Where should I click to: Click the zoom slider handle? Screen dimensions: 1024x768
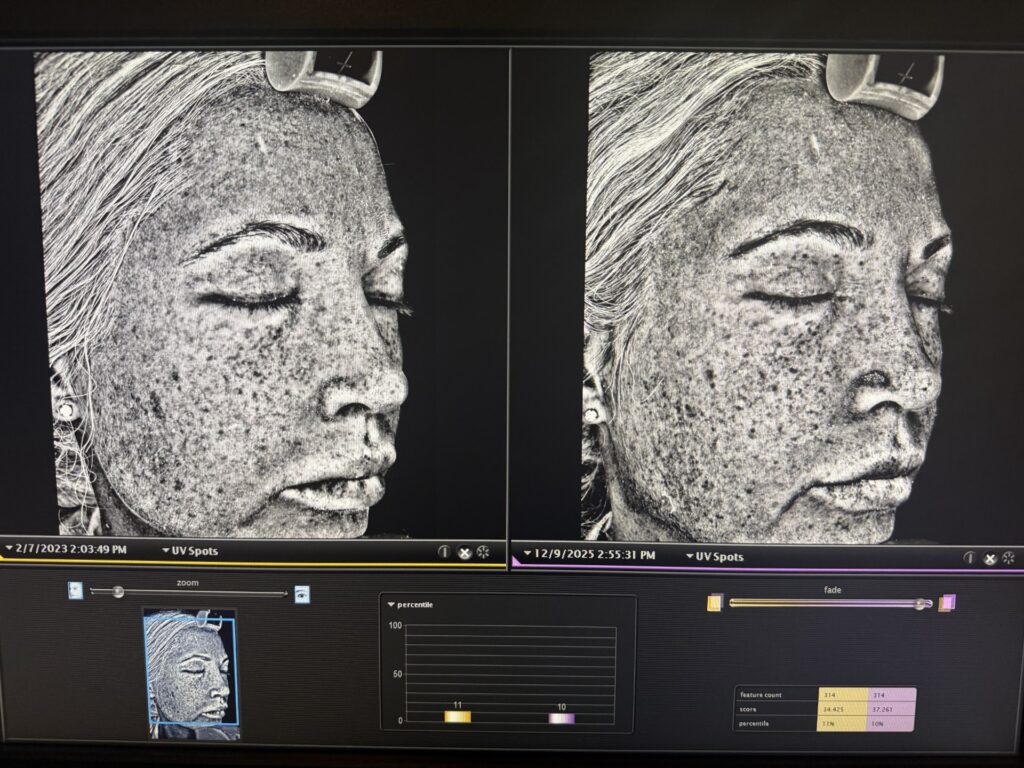(118, 592)
